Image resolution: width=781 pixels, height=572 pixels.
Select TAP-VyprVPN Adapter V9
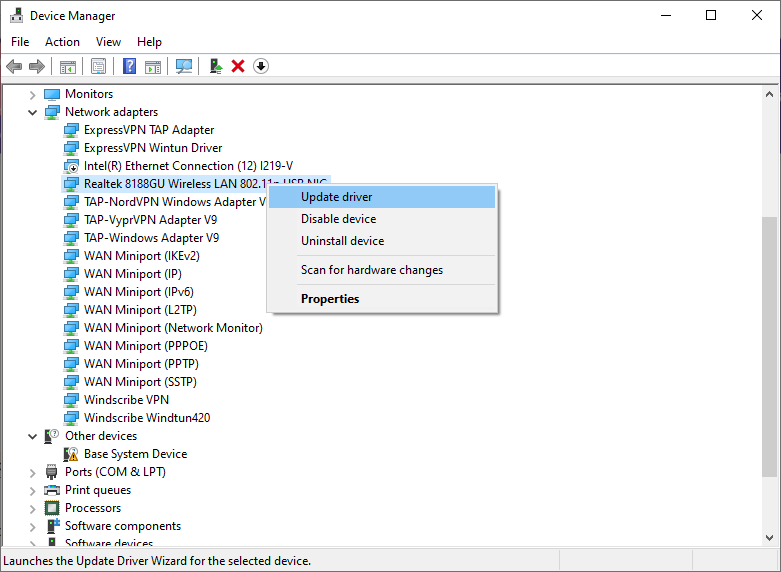pyautogui.click(x=150, y=220)
